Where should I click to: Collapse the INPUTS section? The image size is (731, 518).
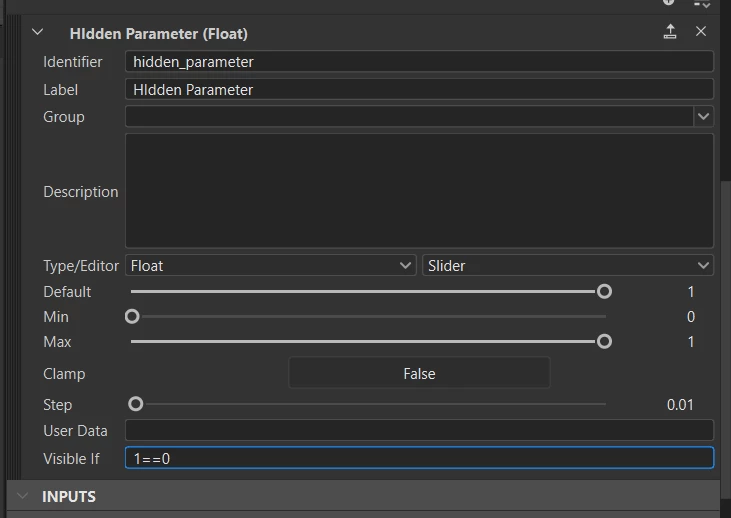pos(22,496)
